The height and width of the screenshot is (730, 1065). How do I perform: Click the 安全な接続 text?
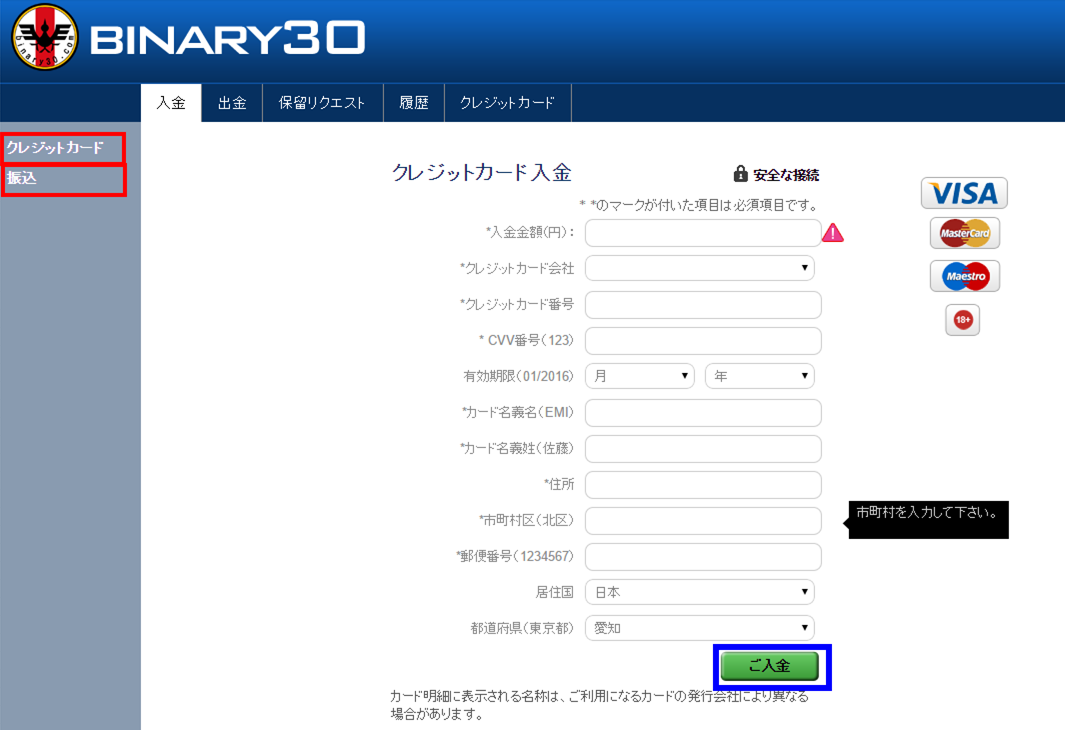[786, 175]
